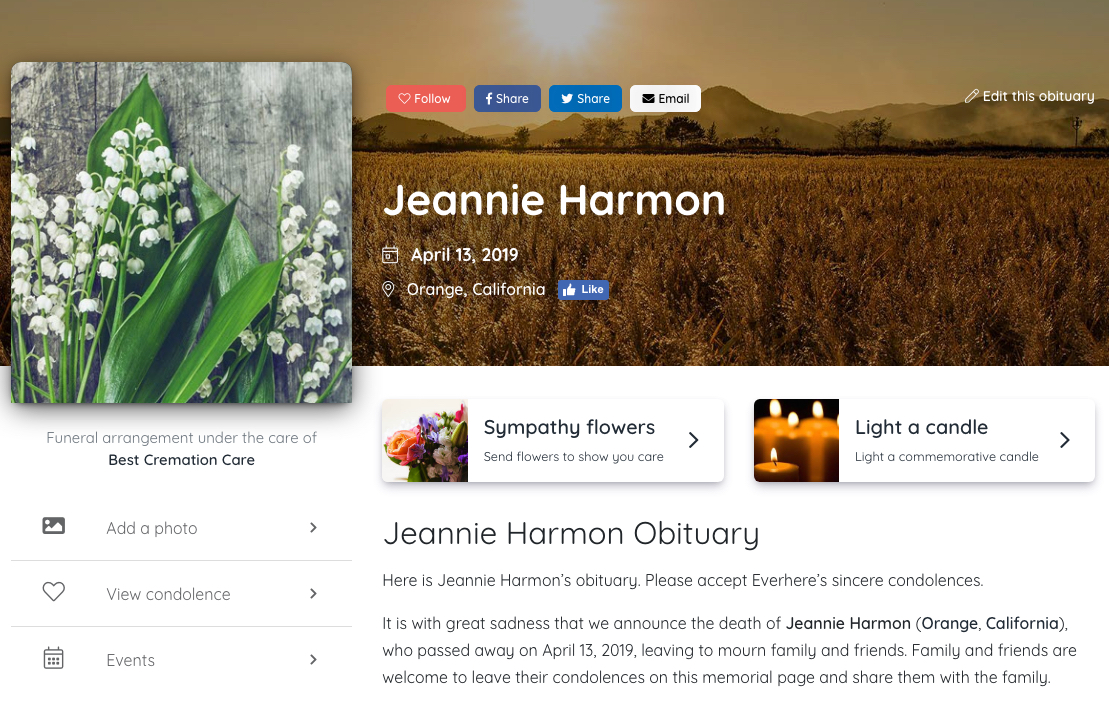Like the page with Facebook thumbs-up button
The height and width of the screenshot is (716, 1109).
point(583,289)
